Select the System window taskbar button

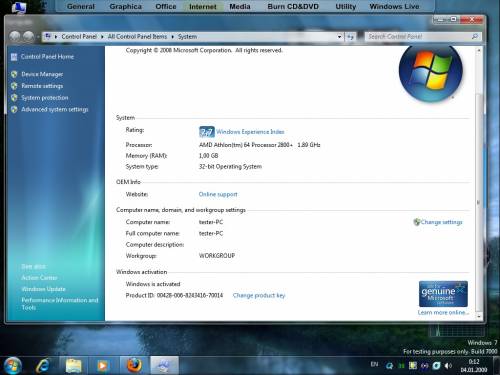164,366
